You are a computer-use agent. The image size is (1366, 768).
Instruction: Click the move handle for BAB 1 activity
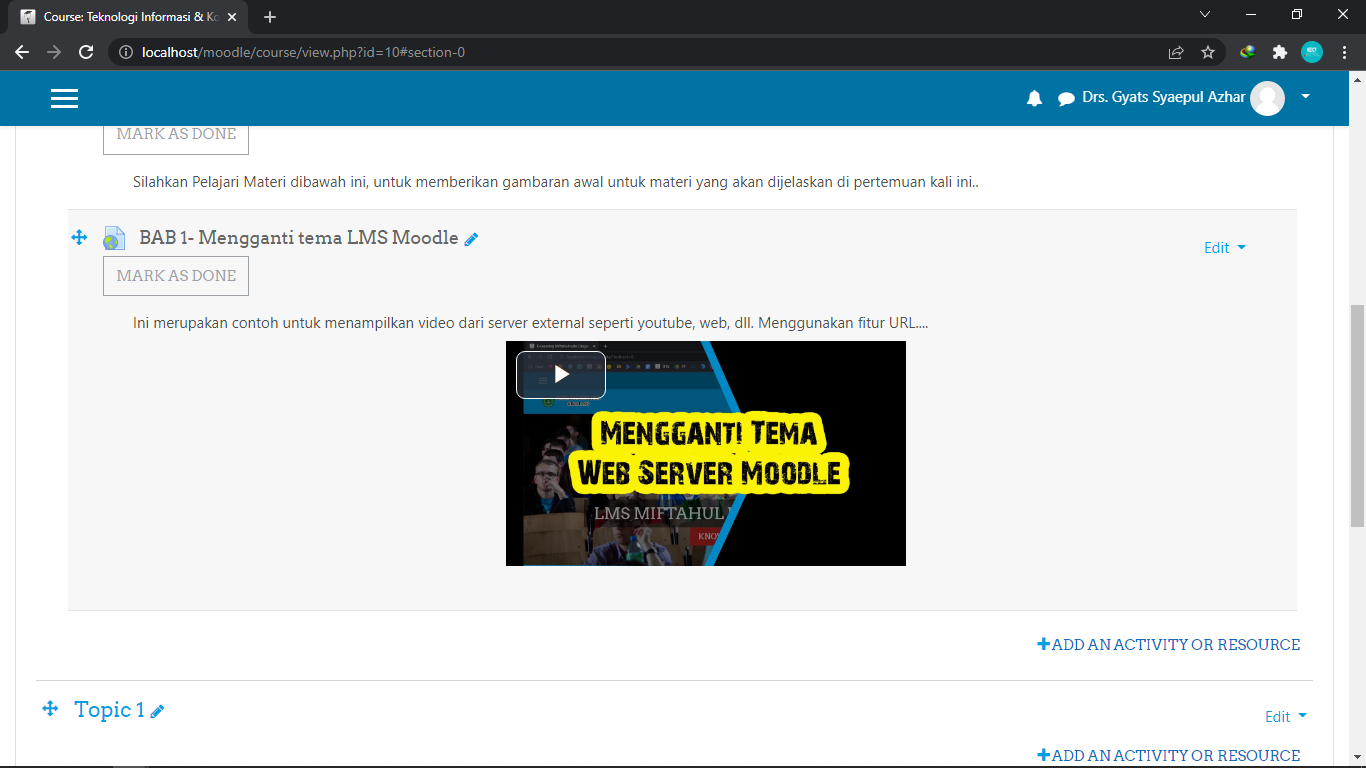coord(79,237)
